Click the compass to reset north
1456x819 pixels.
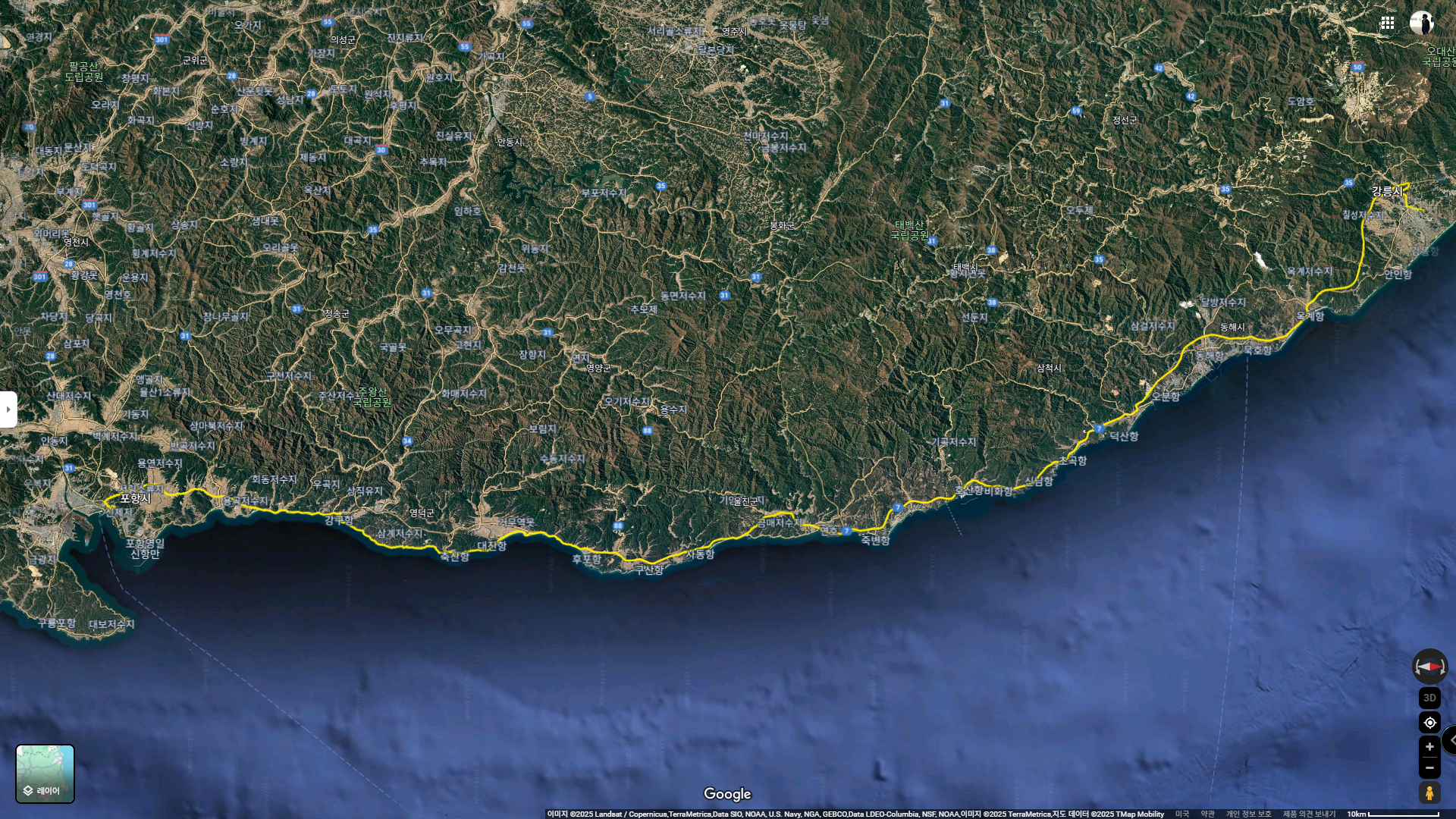(1429, 667)
